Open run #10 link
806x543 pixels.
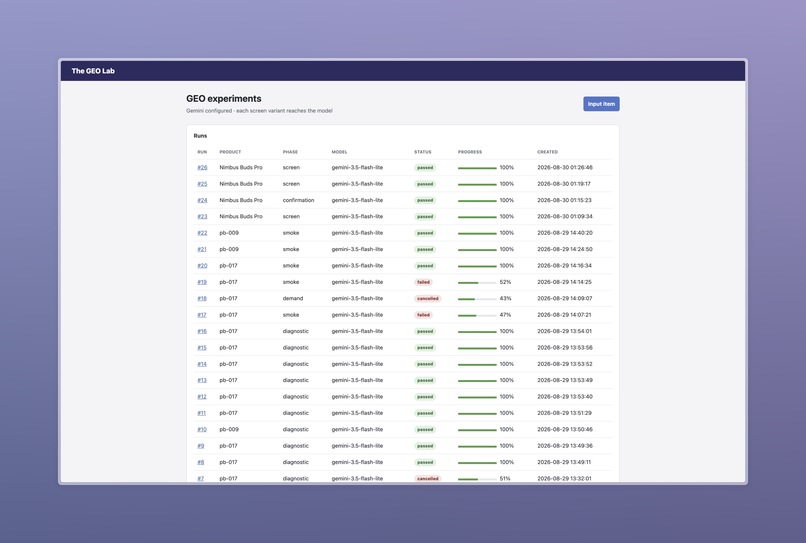point(202,429)
